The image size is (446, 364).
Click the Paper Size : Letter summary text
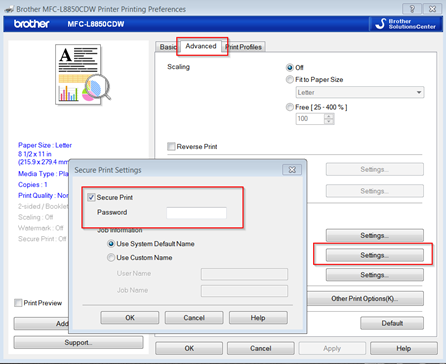[x=45, y=145]
